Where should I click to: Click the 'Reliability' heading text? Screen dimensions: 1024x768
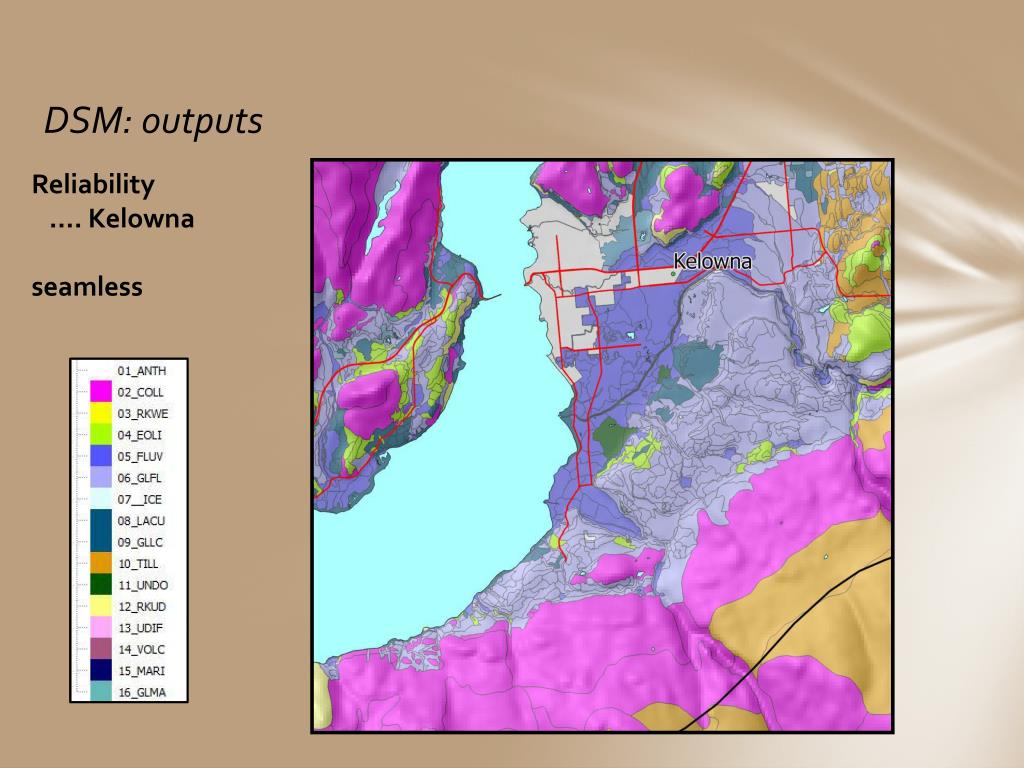[93, 185]
